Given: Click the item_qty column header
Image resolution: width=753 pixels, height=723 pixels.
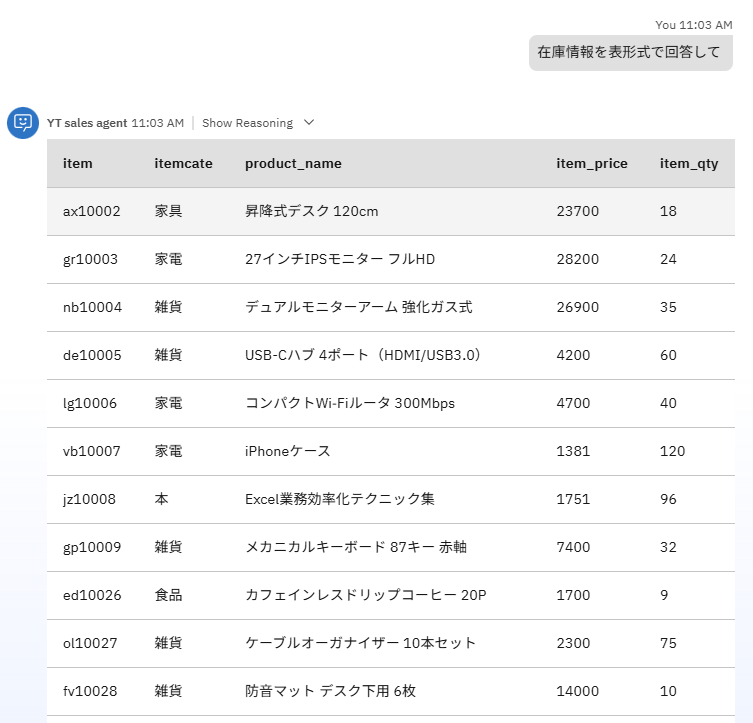Looking at the screenshot, I should click(x=688, y=164).
